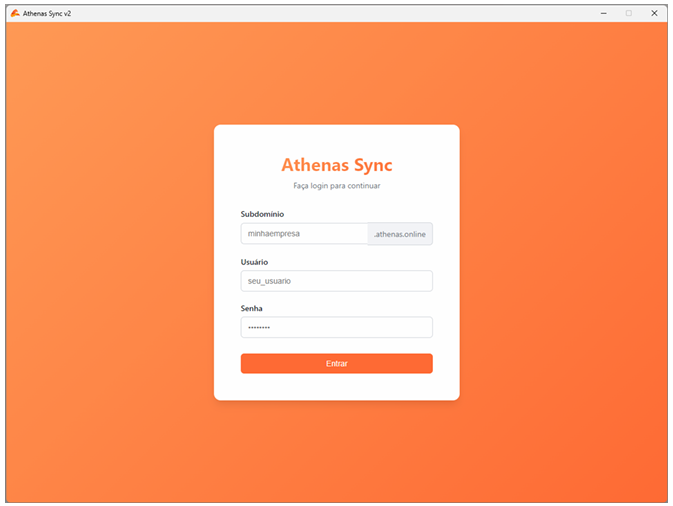Click the Usuário field label
The width and height of the screenshot is (673, 506).
(254, 262)
